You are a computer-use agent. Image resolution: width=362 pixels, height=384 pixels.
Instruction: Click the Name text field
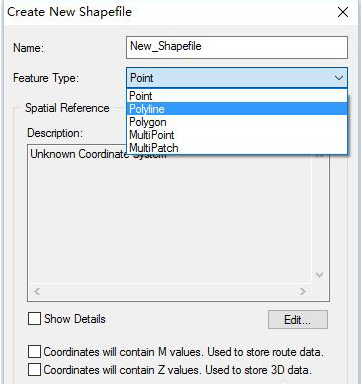point(237,47)
